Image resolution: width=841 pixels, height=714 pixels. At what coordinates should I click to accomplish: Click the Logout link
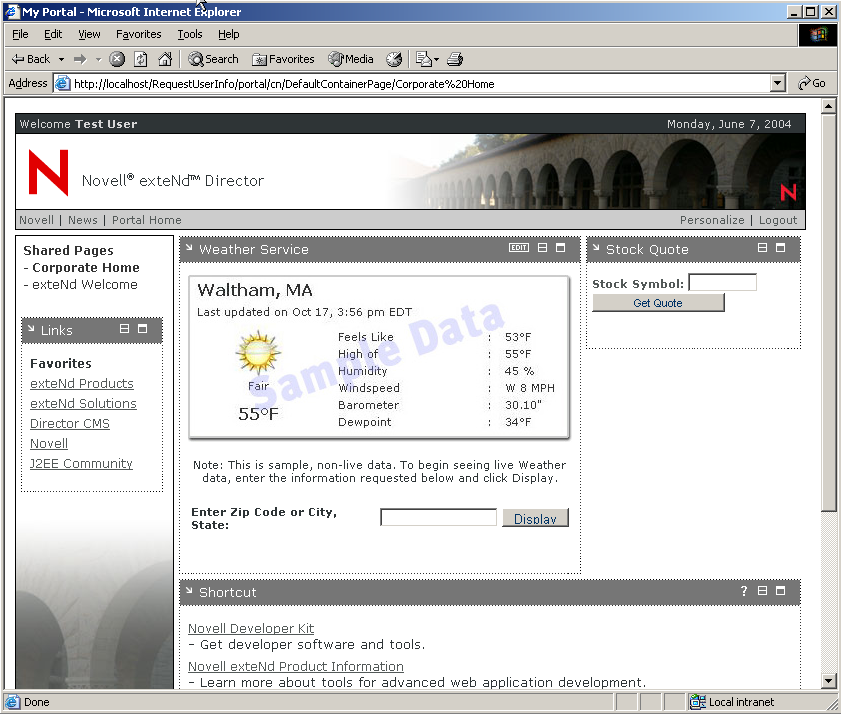[x=778, y=220]
